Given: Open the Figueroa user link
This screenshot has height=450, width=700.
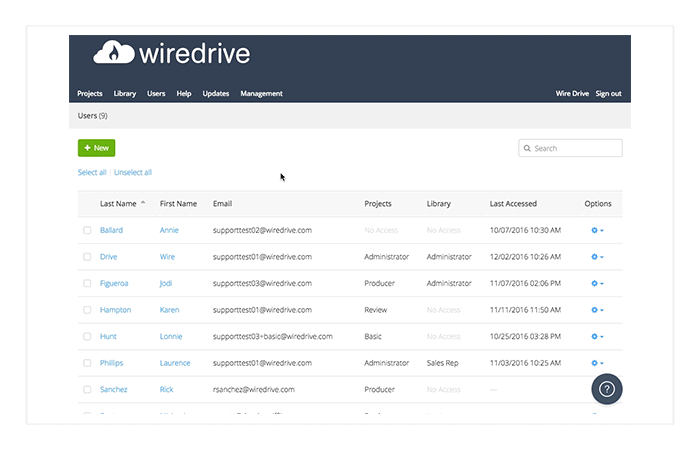Looking at the screenshot, I should pos(114,283).
